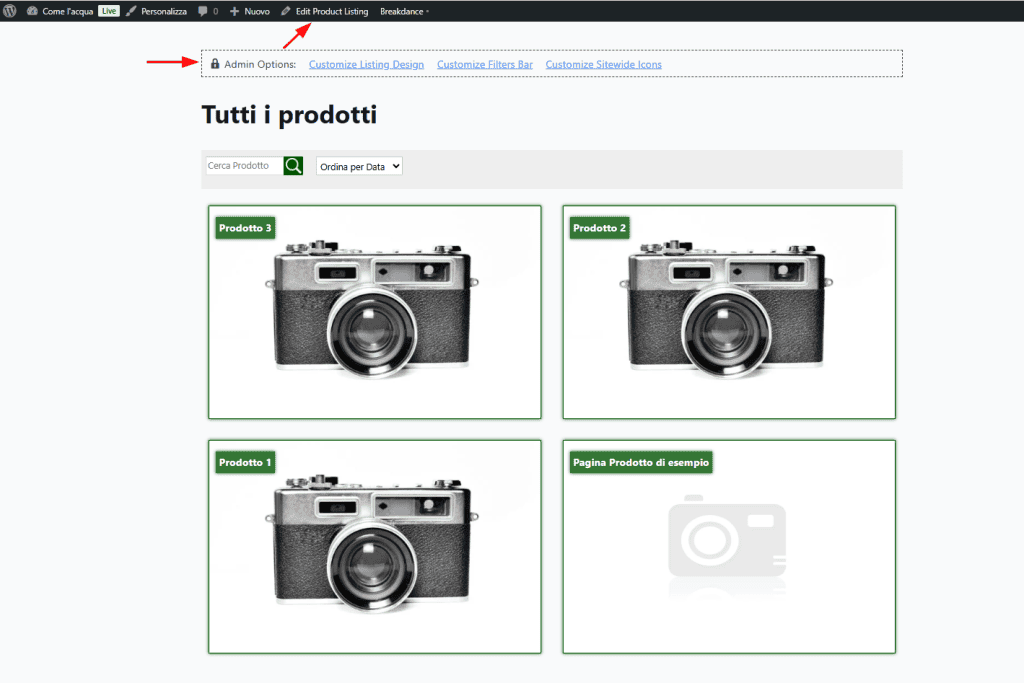Click the WordPress logo in the admin bar
The width and height of the screenshot is (1024, 683).
pyautogui.click(x=9, y=11)
